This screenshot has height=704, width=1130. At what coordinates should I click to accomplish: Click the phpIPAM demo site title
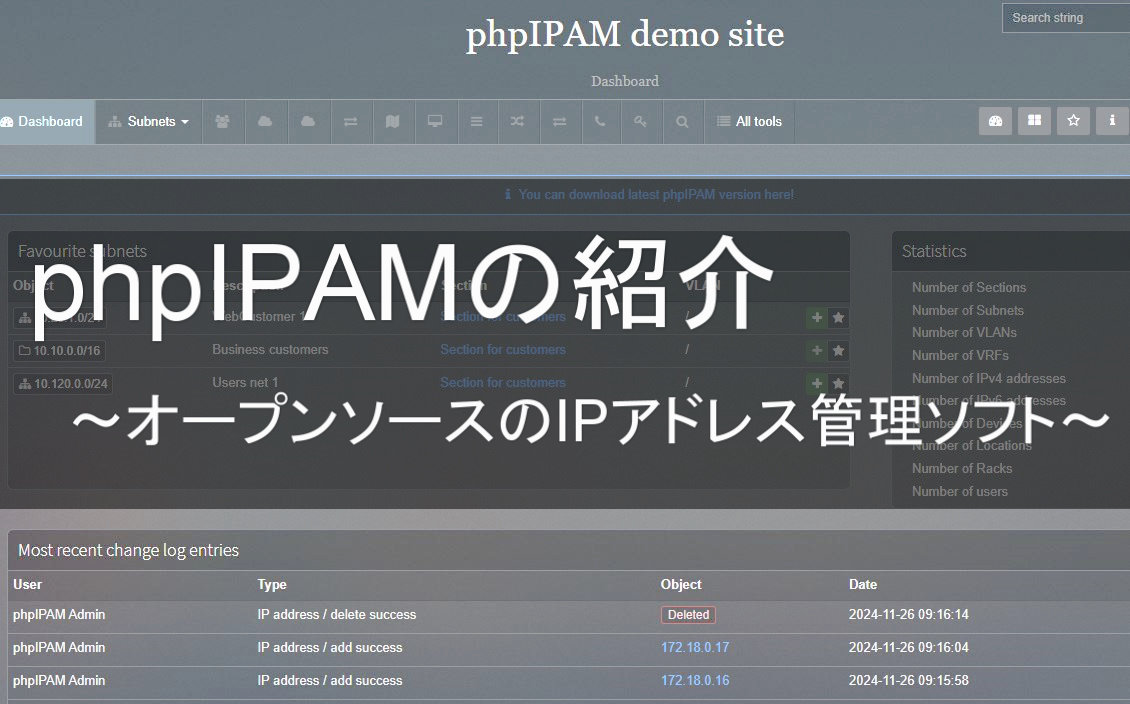625,34
